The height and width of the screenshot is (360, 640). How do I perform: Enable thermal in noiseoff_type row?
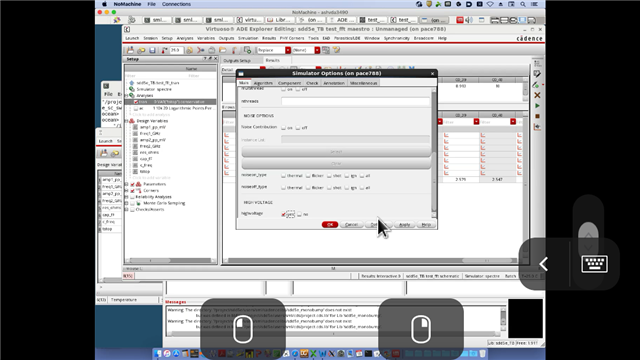tap(283, 188)
